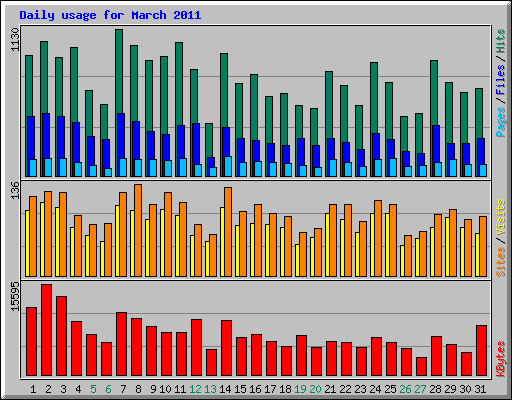The height and width of the screenshot is (400, 512).
Task: Select the yellow sites bar for day 2
Action: [42, 239]
